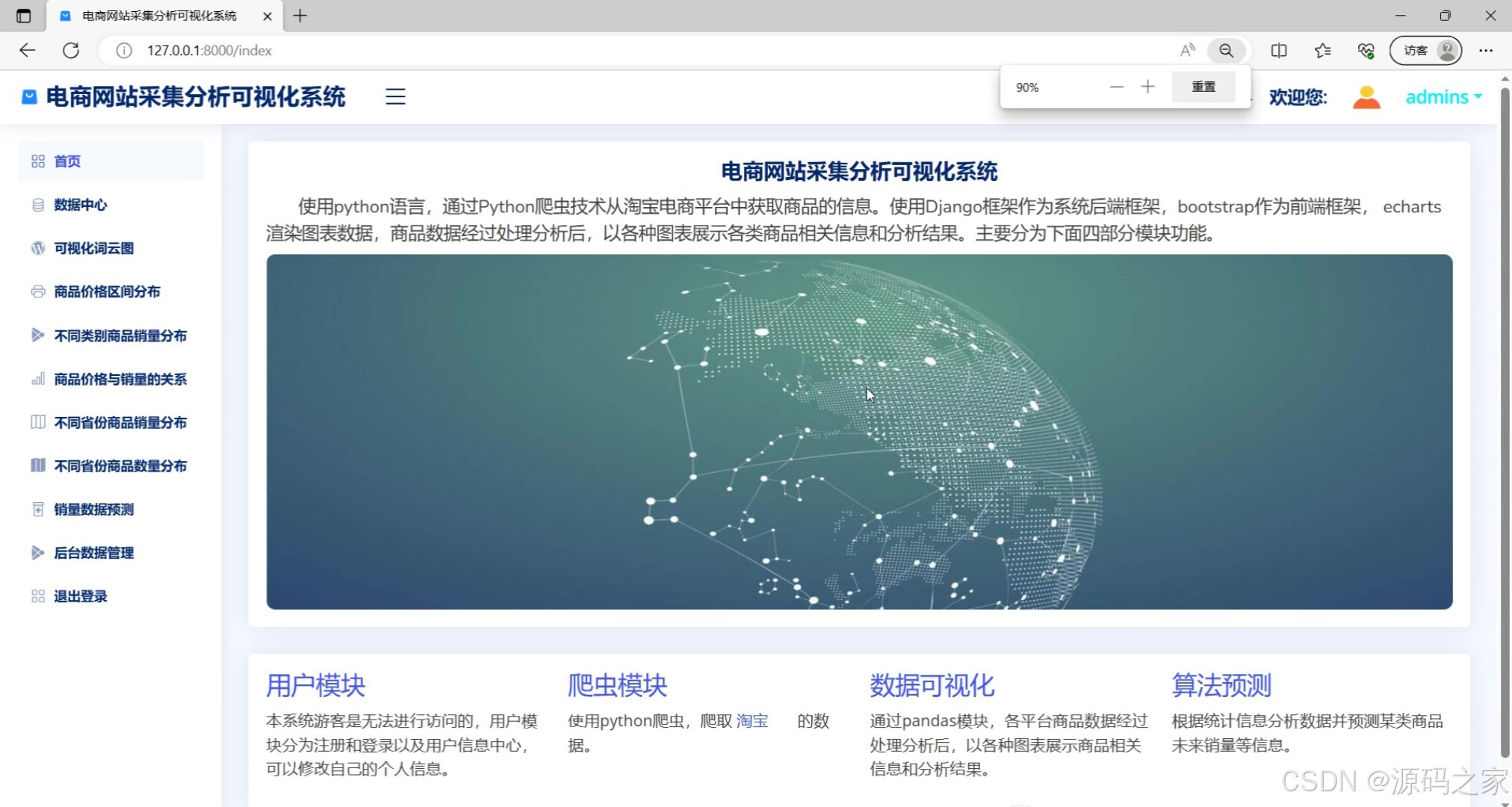Select the 数据中心 sidebar icon

(37, 205)
